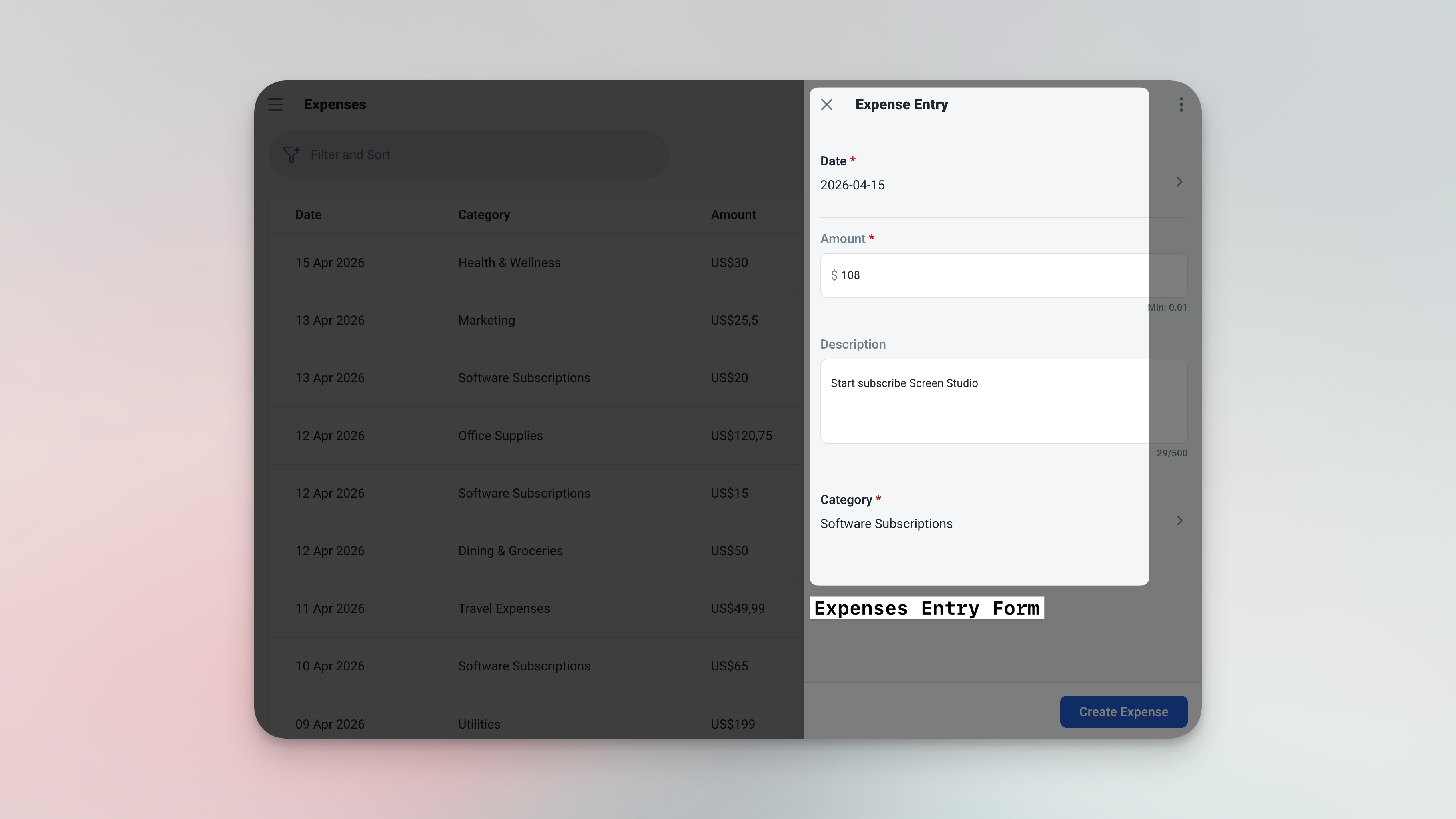Click the US$50 amount cell

click(x=729, y=551)
